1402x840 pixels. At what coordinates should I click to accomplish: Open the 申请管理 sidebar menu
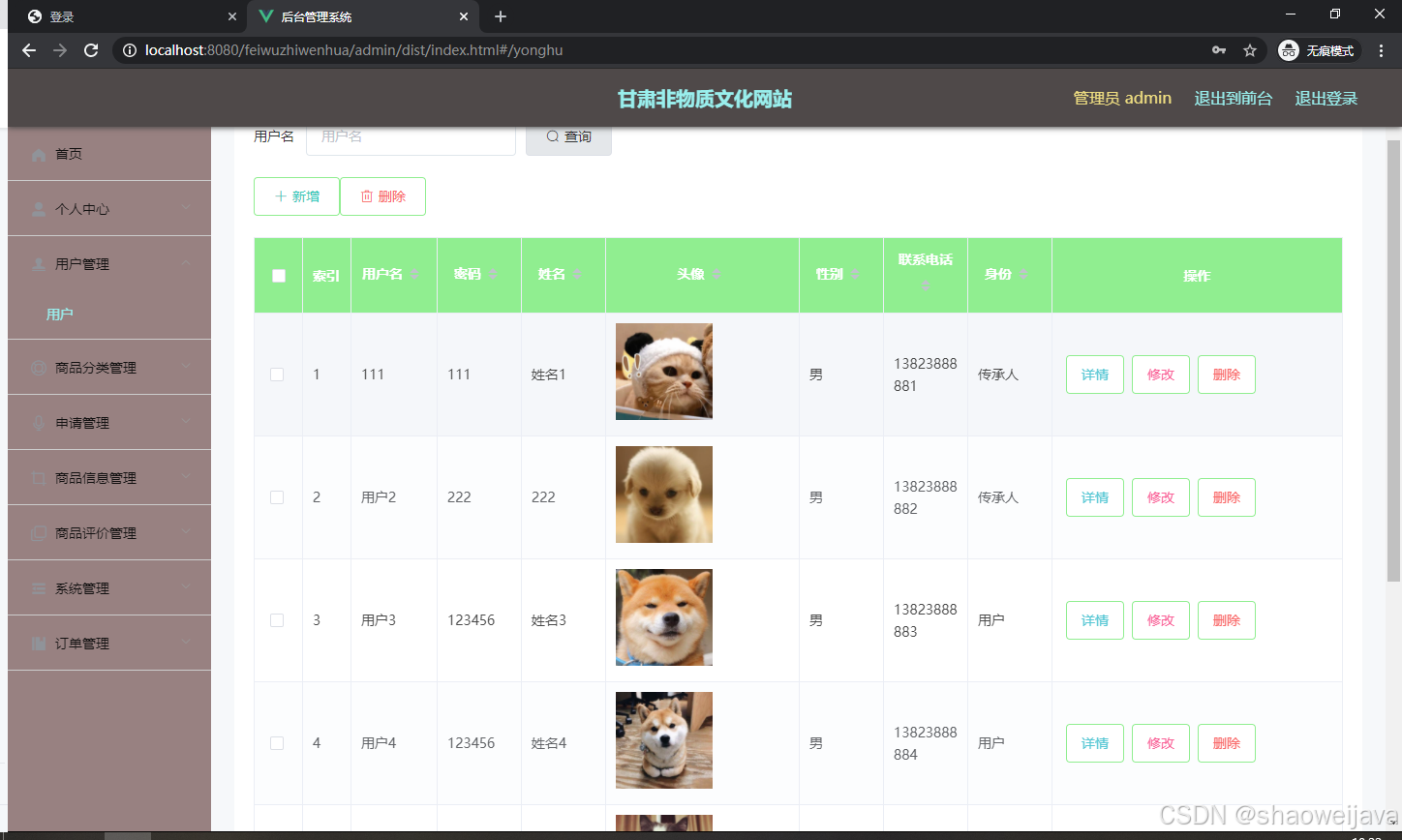(x=109, y=423)
